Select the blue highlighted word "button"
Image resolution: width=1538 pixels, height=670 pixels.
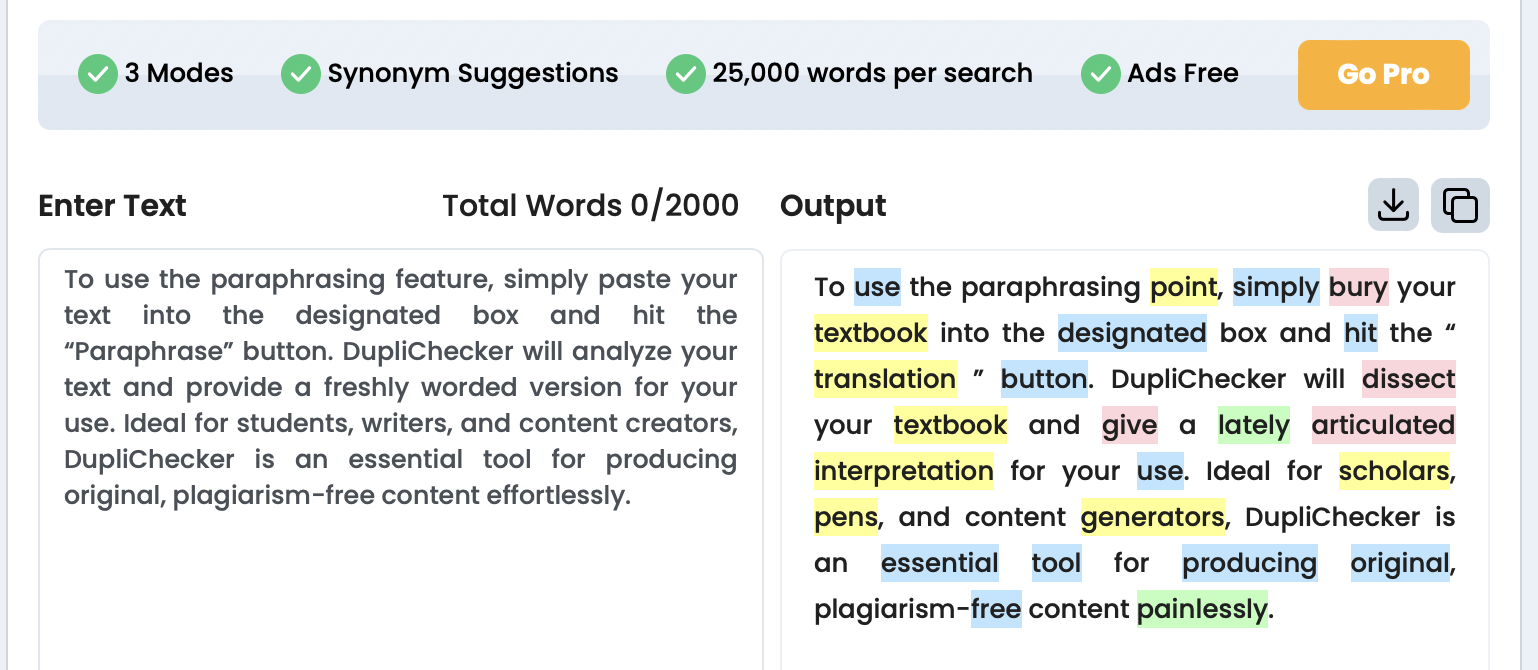coord(1044,379)
